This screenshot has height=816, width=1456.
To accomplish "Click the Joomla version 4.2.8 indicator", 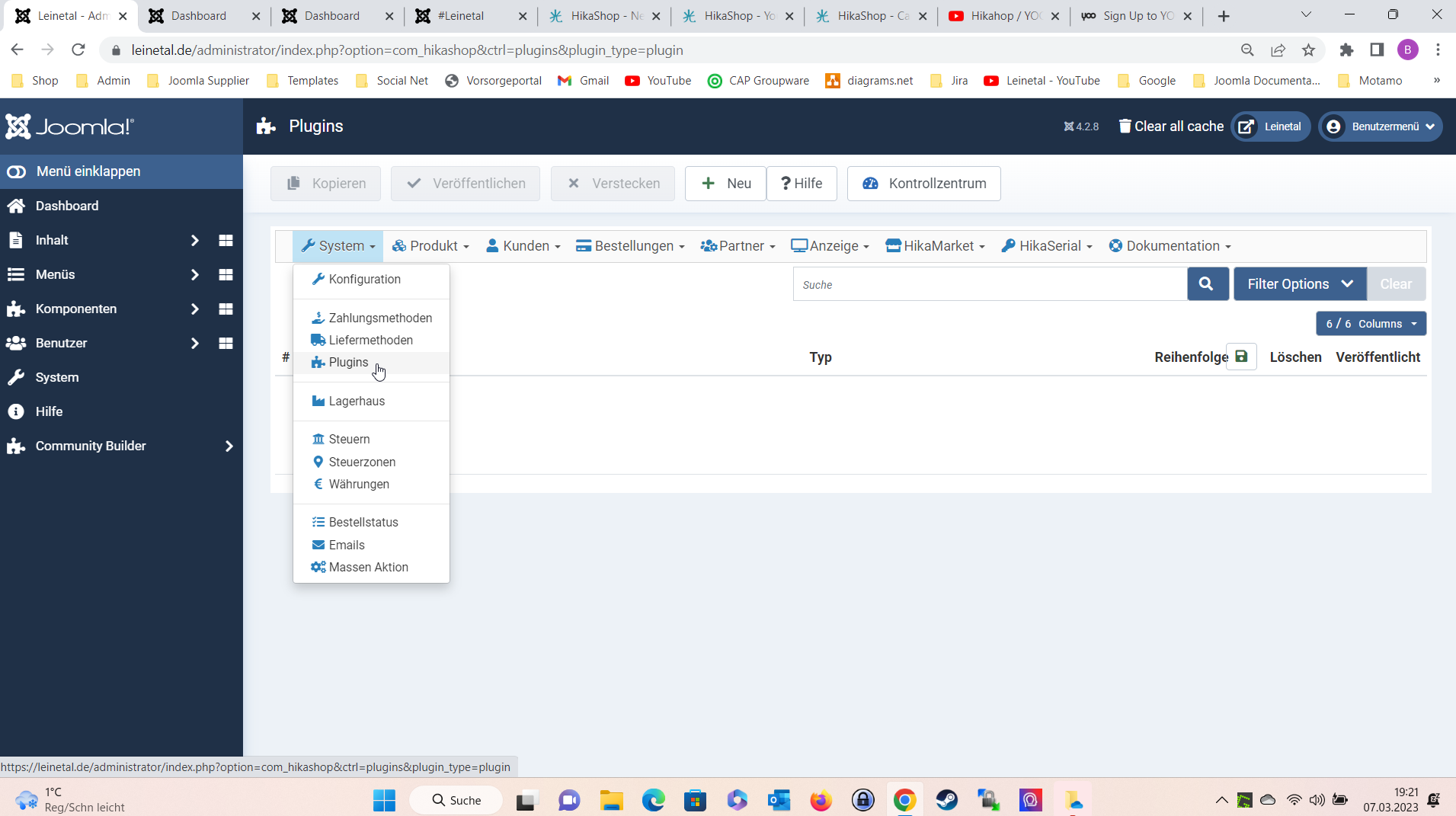I will (x=1081, y=126).
